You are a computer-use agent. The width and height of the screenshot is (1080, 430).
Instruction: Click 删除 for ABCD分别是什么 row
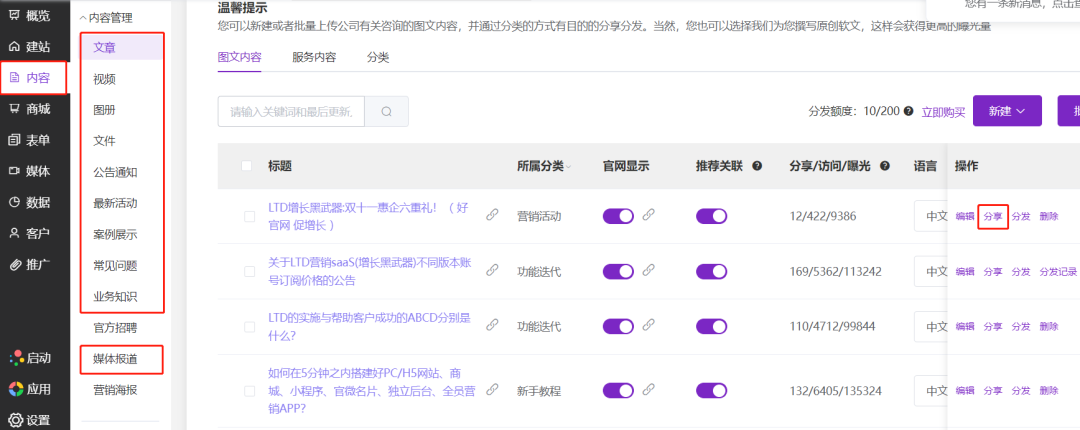(1049, 327)
